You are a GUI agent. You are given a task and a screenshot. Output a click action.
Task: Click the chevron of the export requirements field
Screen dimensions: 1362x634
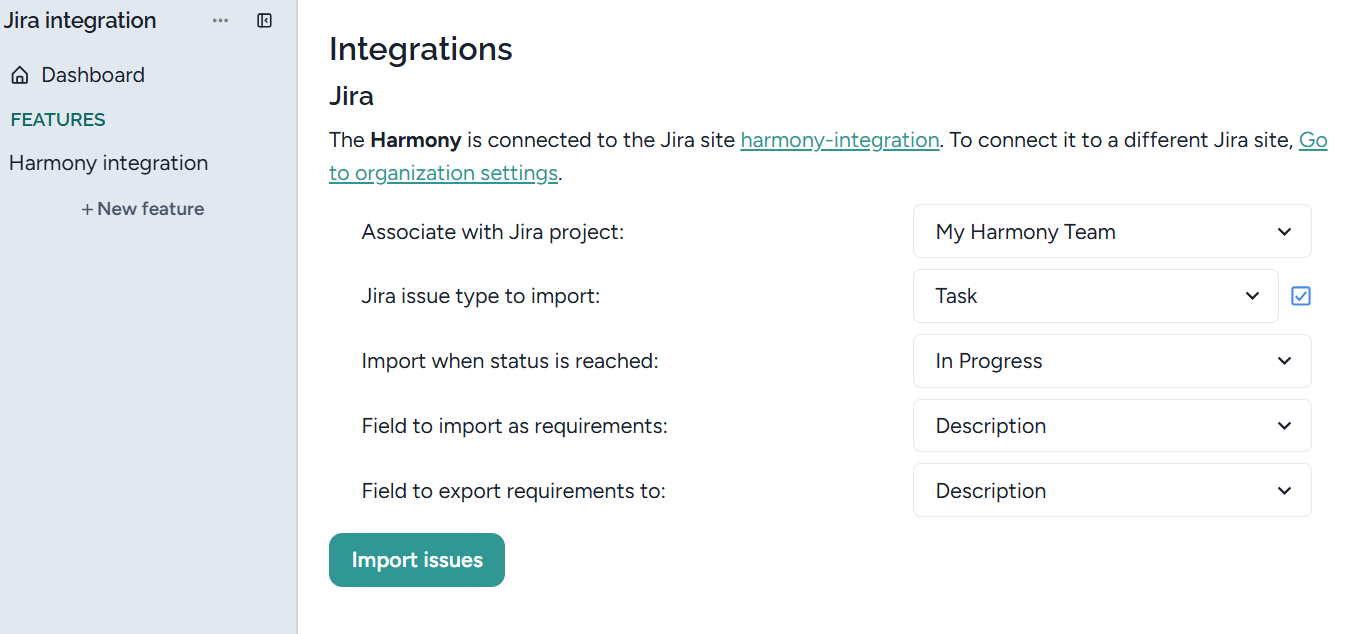click(x=1284, y=491)
